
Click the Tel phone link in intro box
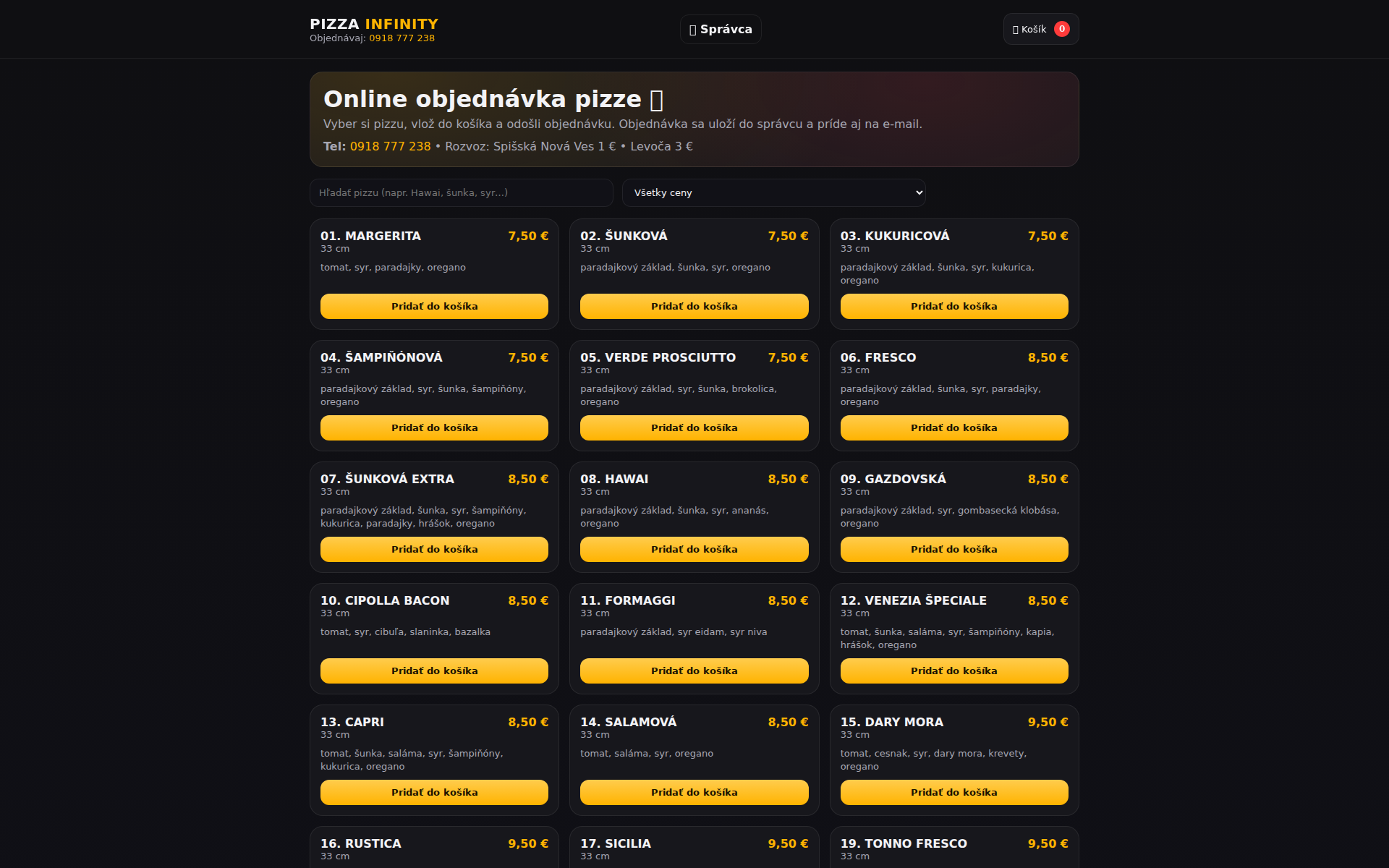click(390, 146)
